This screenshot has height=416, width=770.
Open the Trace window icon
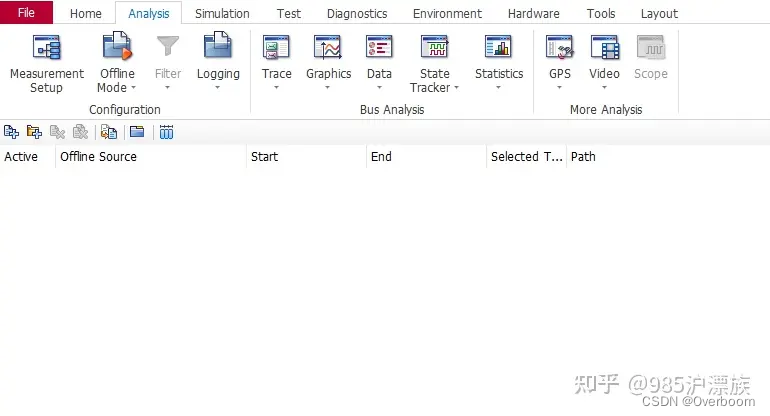point(276,48)
